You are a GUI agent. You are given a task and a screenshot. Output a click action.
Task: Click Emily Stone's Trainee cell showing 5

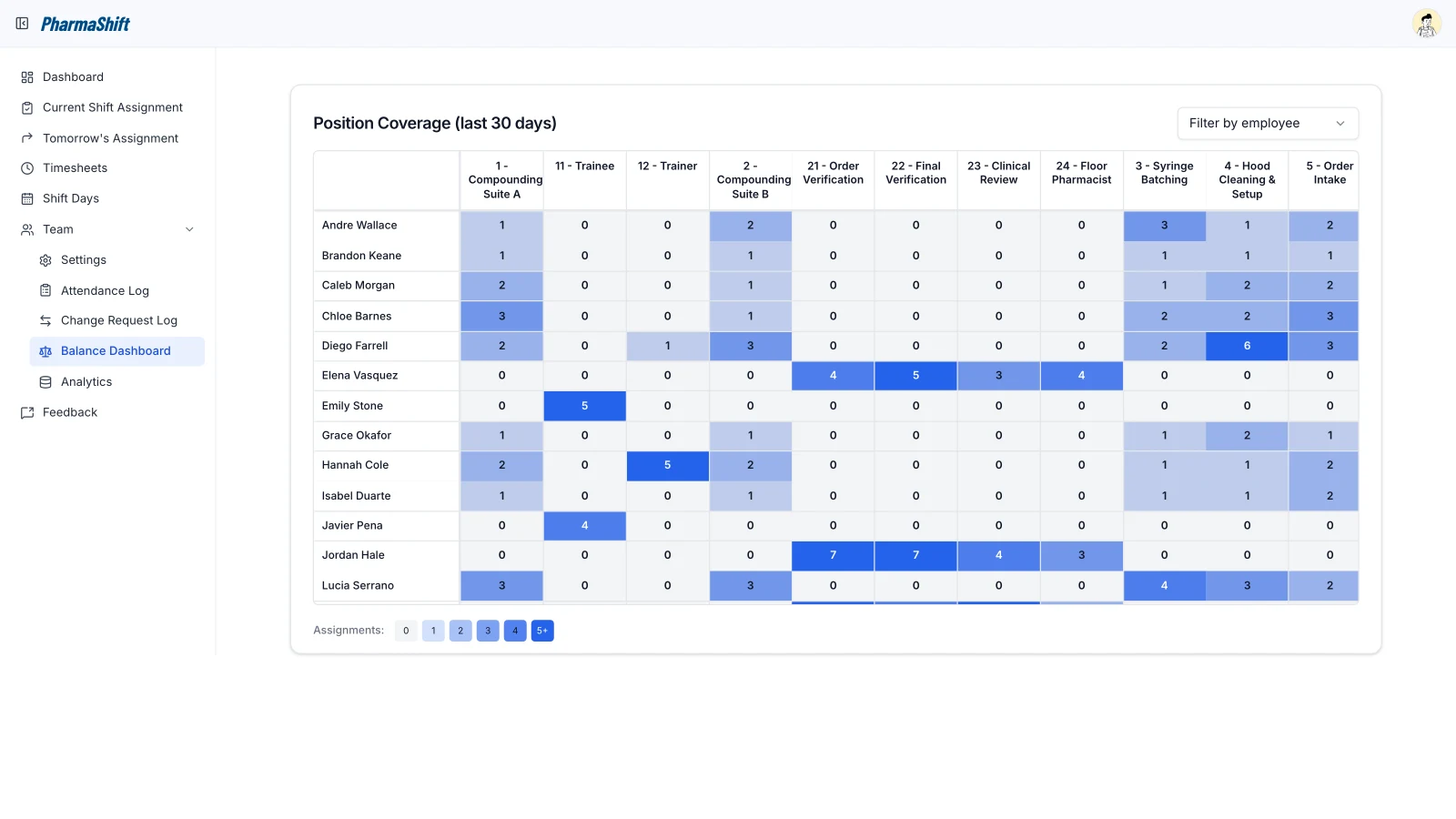point(584,406)
